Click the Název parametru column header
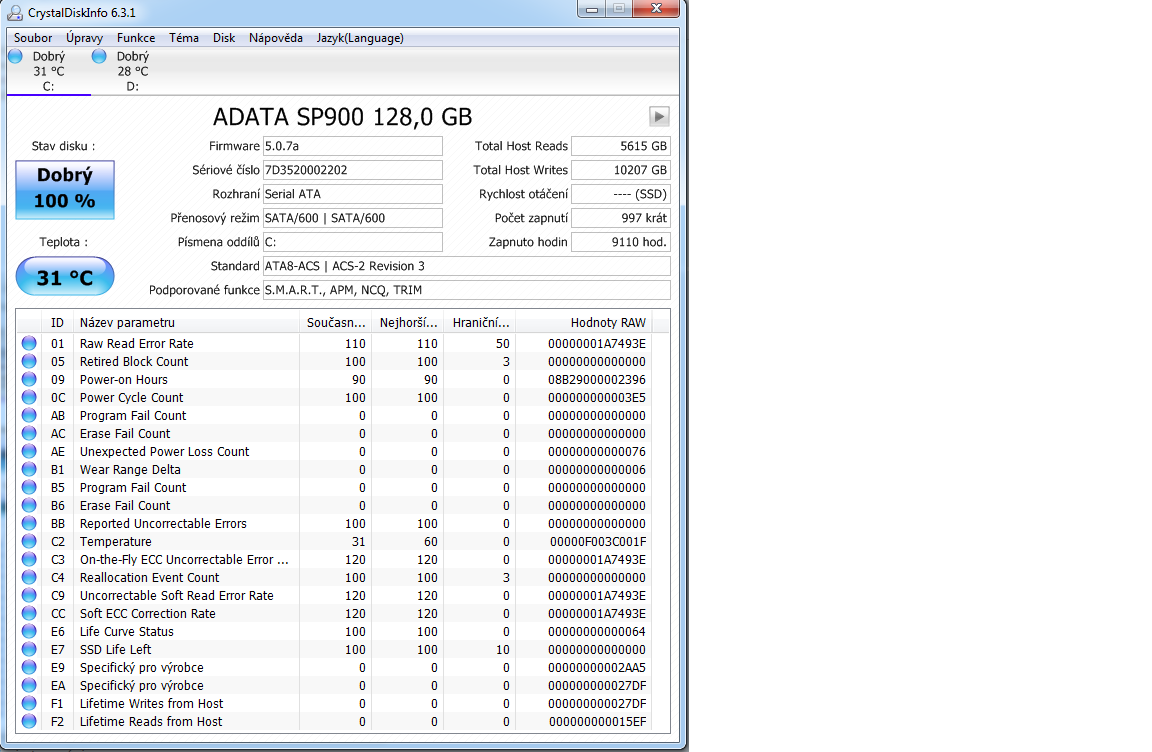 (187, 322)
